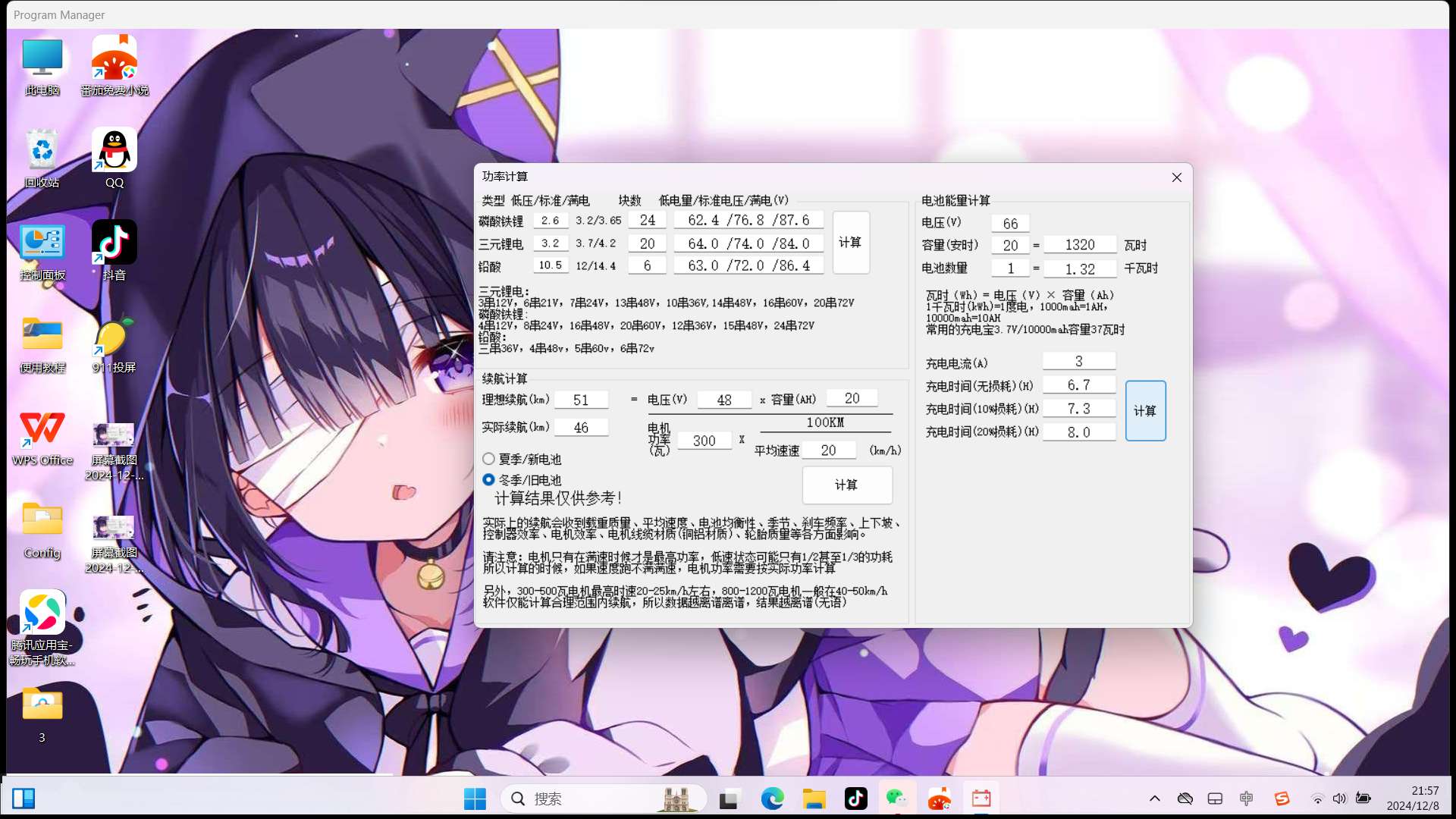Viewport: 1456px width, 819px height.
Task: Click the 千瓦时 result field showing 1.32
Action: (1080, 268)
